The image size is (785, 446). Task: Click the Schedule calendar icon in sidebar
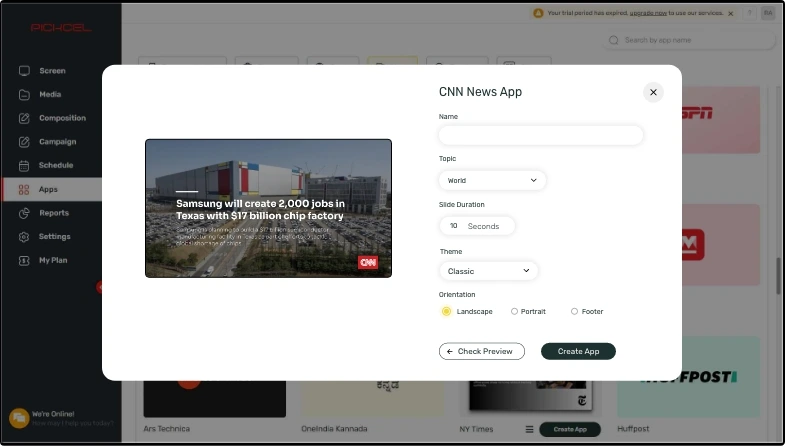pyautogui.click(x=24, y=166)
